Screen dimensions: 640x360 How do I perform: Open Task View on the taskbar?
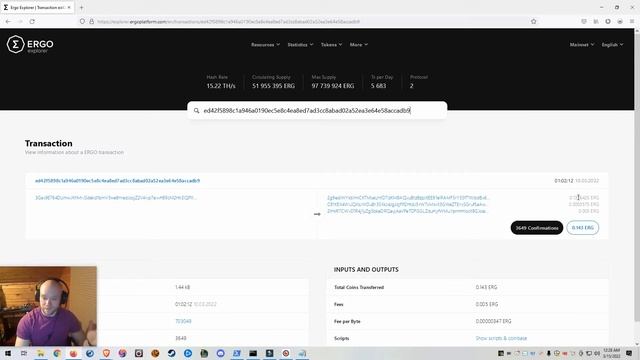point(24,353)
